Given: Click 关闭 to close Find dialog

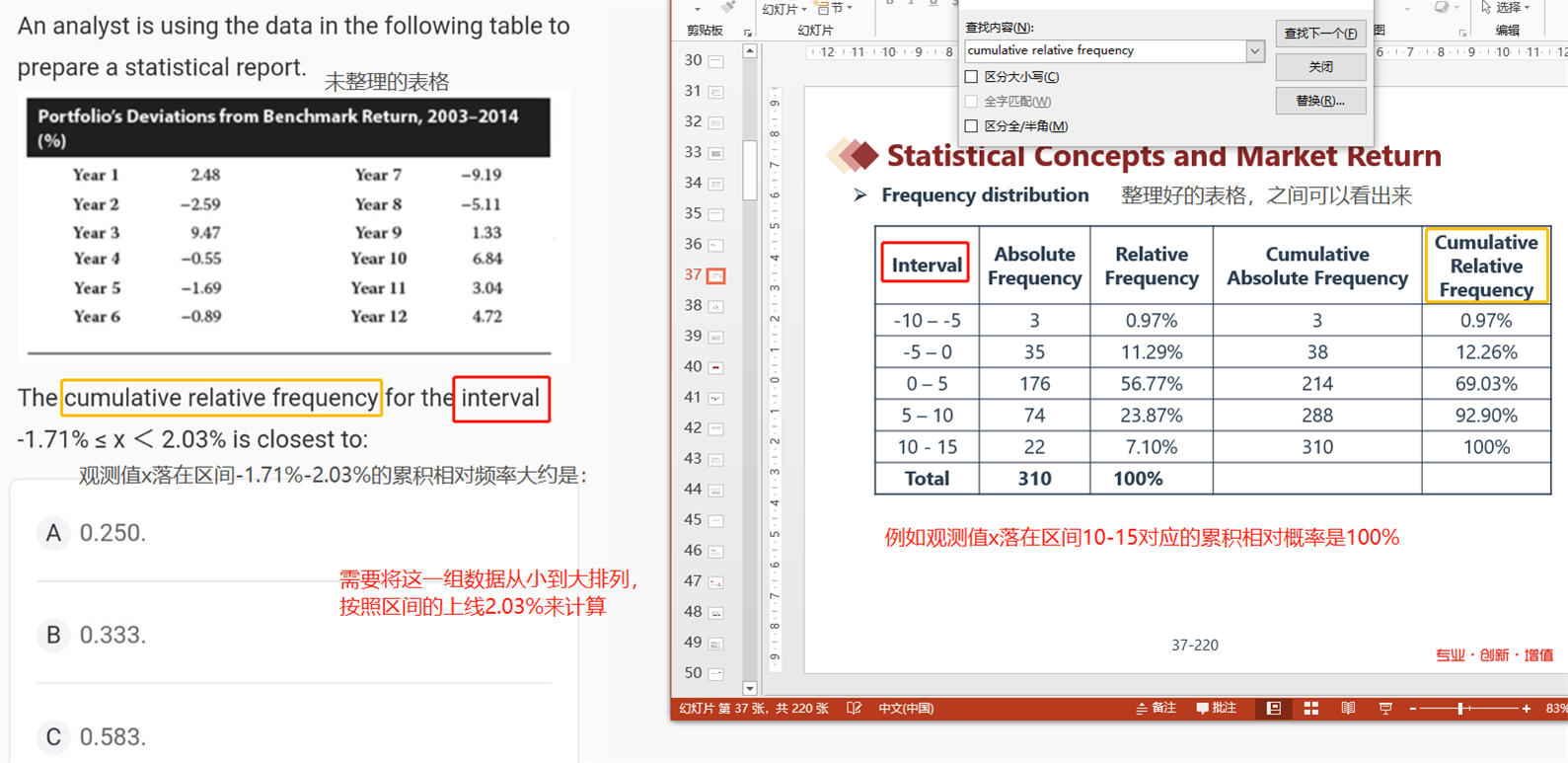Looking at the screenshot, I should (x=1320, y=67).
